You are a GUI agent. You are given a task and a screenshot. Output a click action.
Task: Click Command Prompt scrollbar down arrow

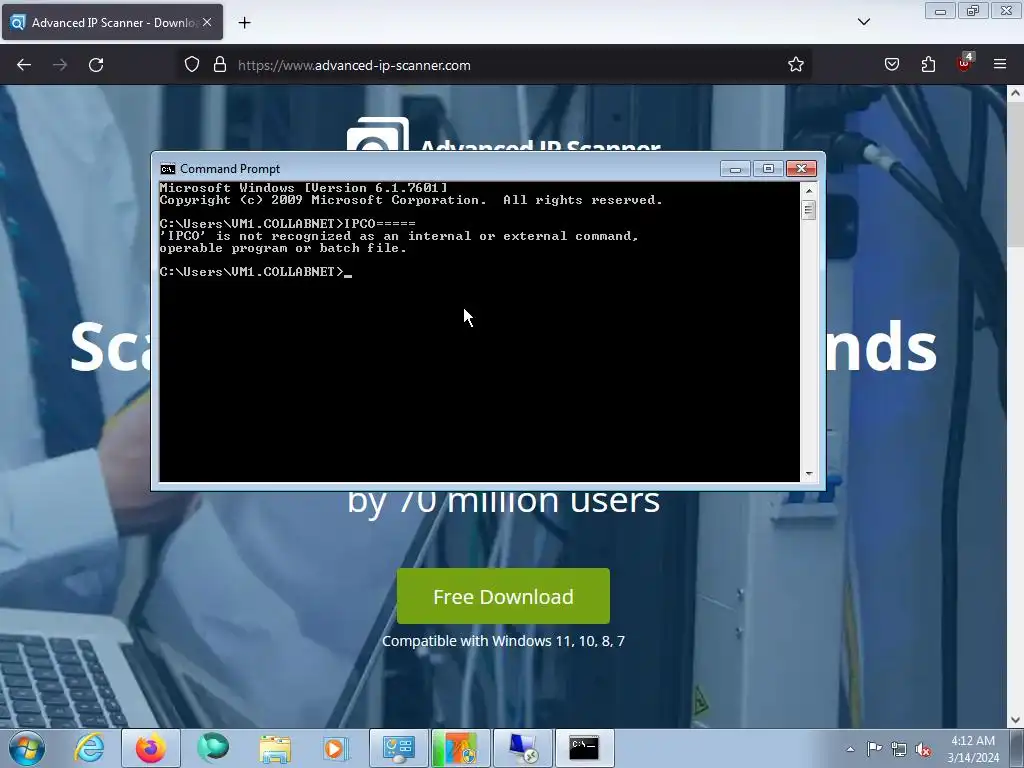coord(808,473)
